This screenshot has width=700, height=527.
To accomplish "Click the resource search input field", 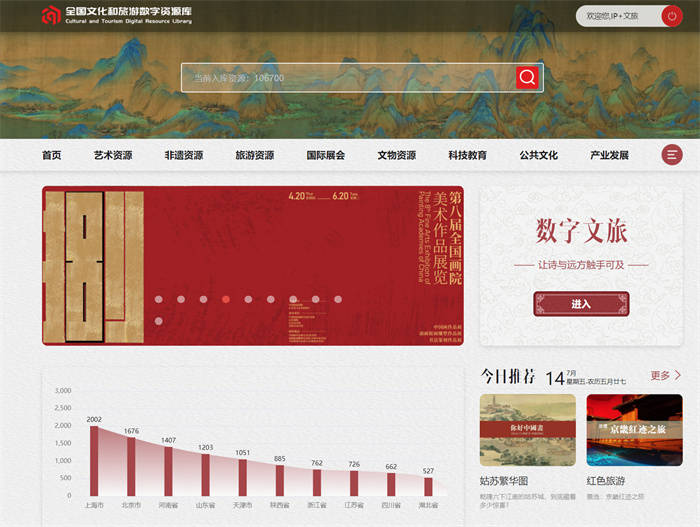I will coord(350,78).
